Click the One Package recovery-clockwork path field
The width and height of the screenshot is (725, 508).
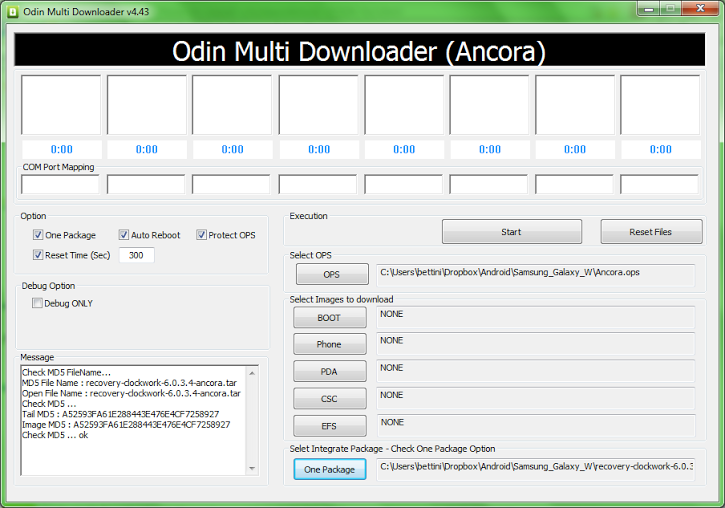(535, 470)
